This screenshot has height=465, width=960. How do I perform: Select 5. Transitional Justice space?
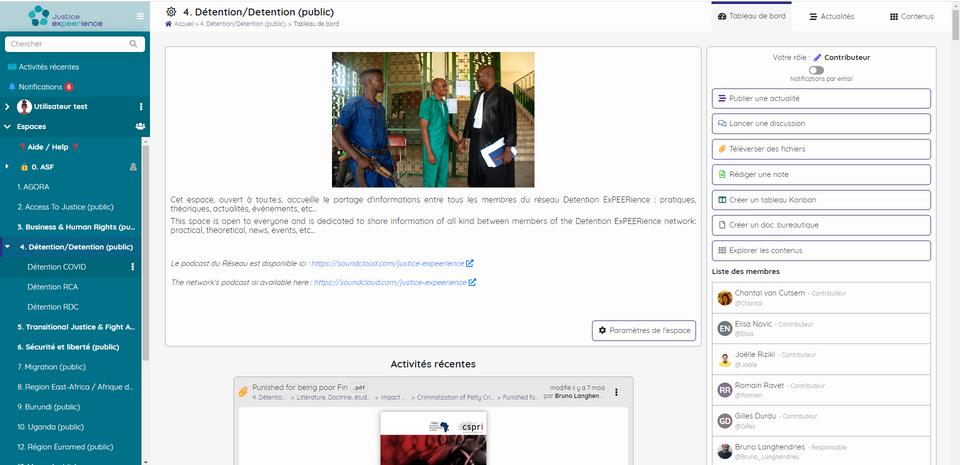pyautogui.click(x=76, y=327)
